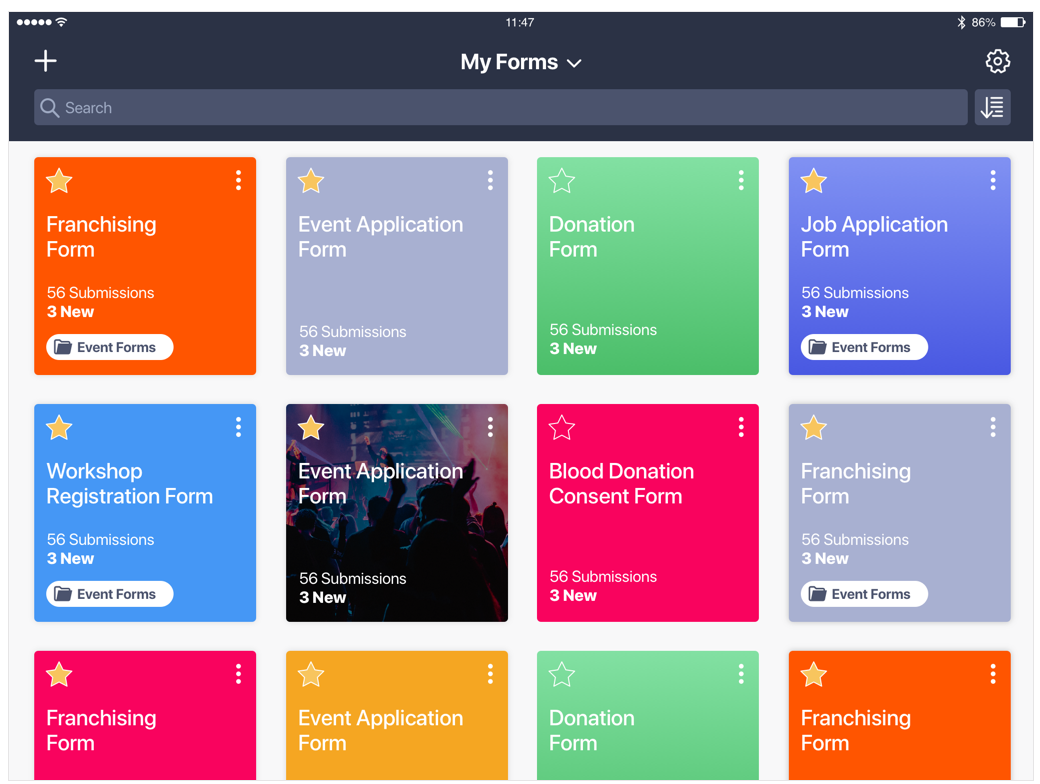Open options on the Event Application photo card

click(490, 427)
